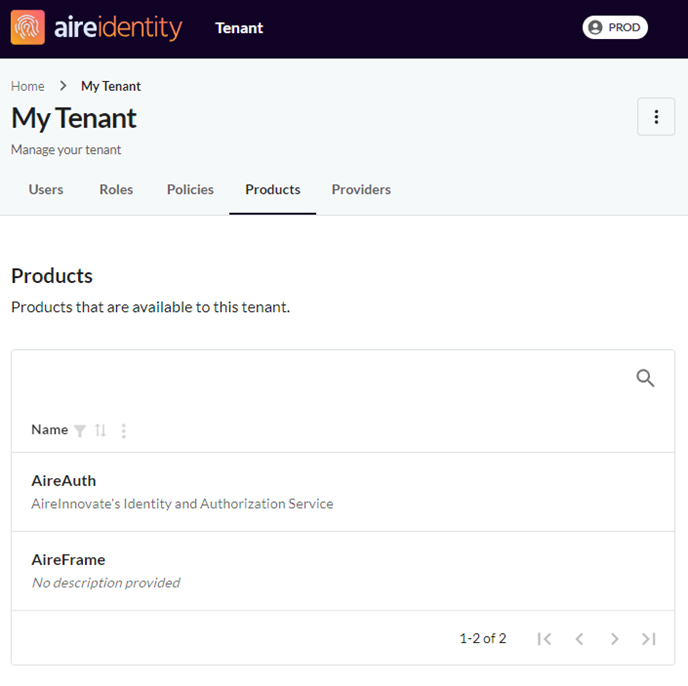This screenshot has width=688, height=686.
Task: Open the AireAuth product row
Action: [343, 492]
